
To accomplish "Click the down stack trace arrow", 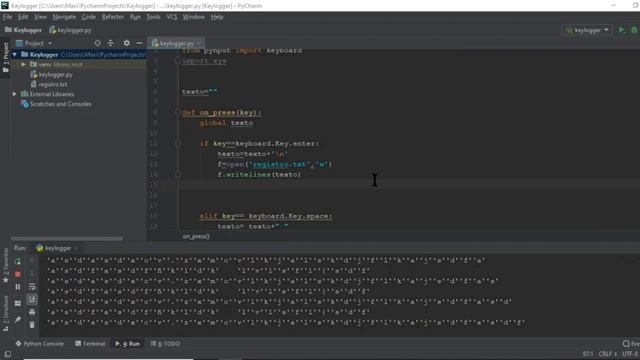I will point(32,274).
